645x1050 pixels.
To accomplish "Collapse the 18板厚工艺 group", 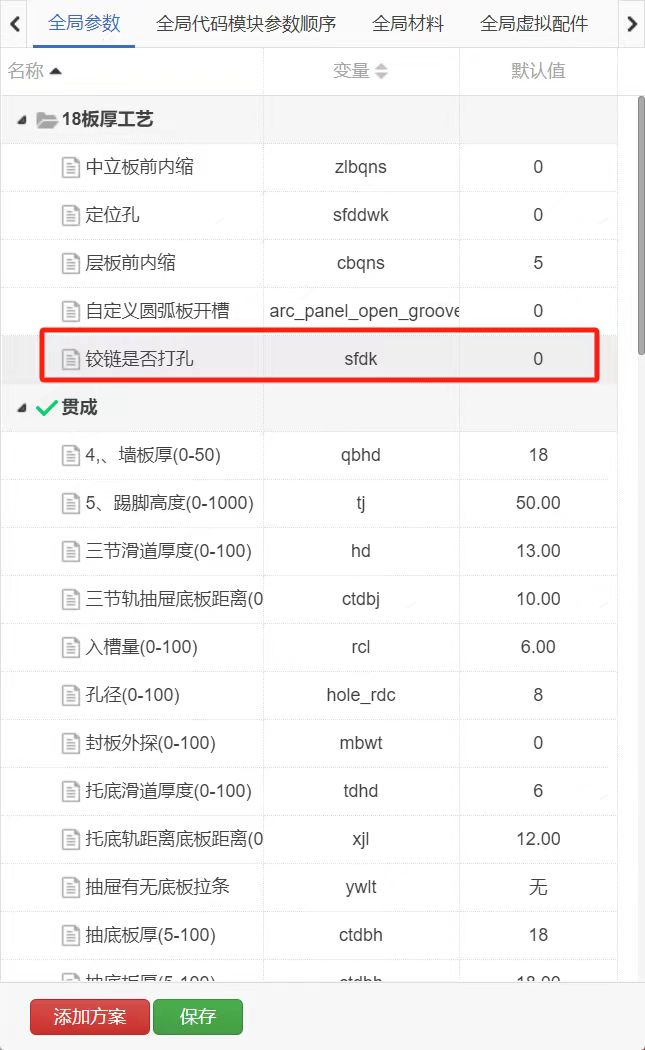I will (x=22, y=120).
